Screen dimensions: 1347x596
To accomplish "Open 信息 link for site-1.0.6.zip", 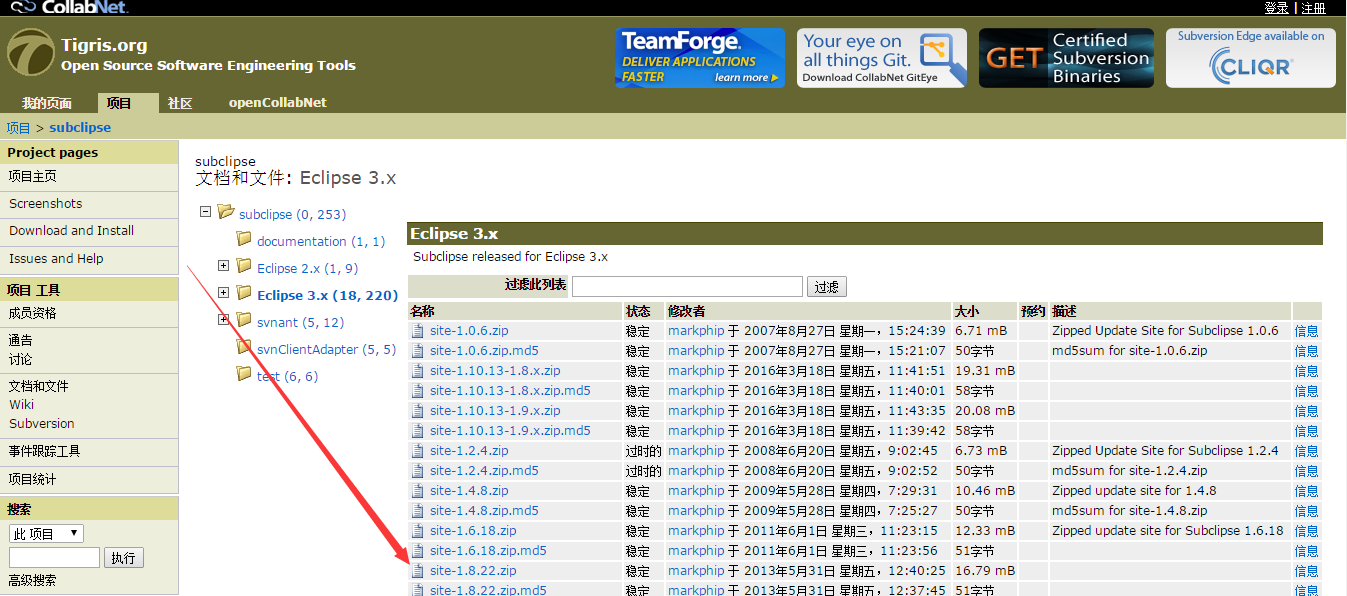I will 1306,331.
